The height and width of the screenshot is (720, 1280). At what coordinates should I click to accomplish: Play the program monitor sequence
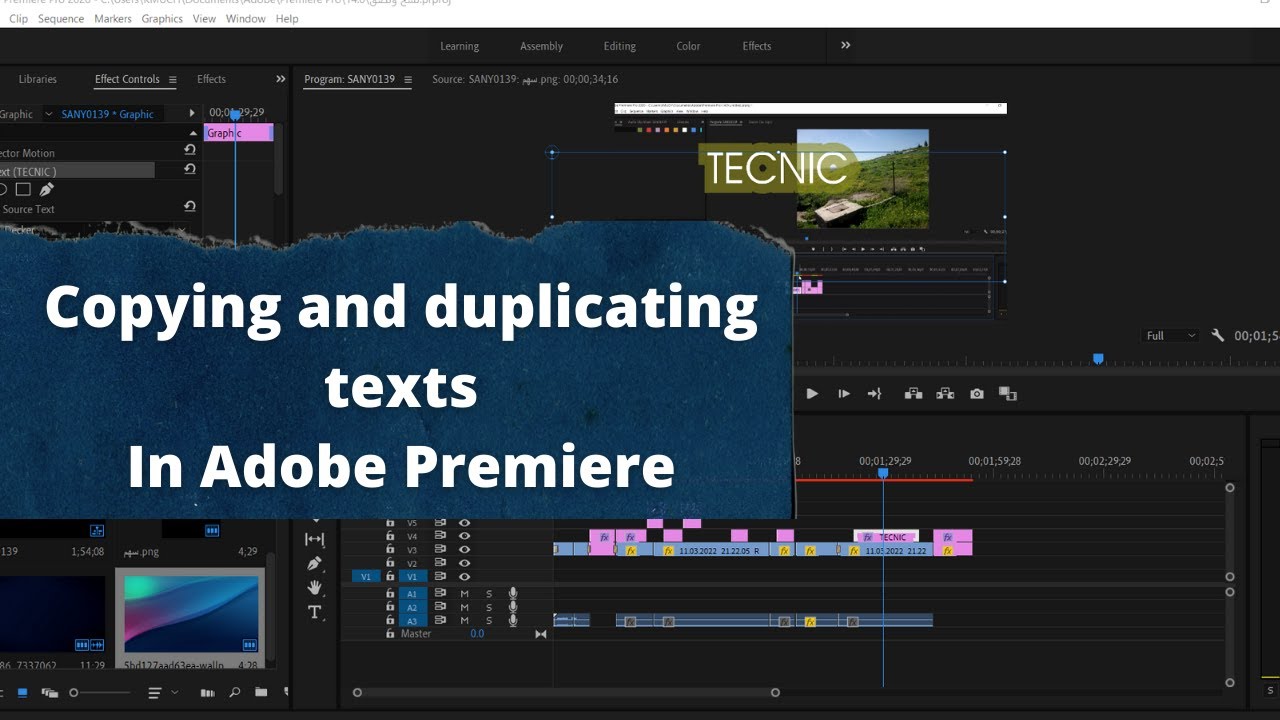point(812,394)
